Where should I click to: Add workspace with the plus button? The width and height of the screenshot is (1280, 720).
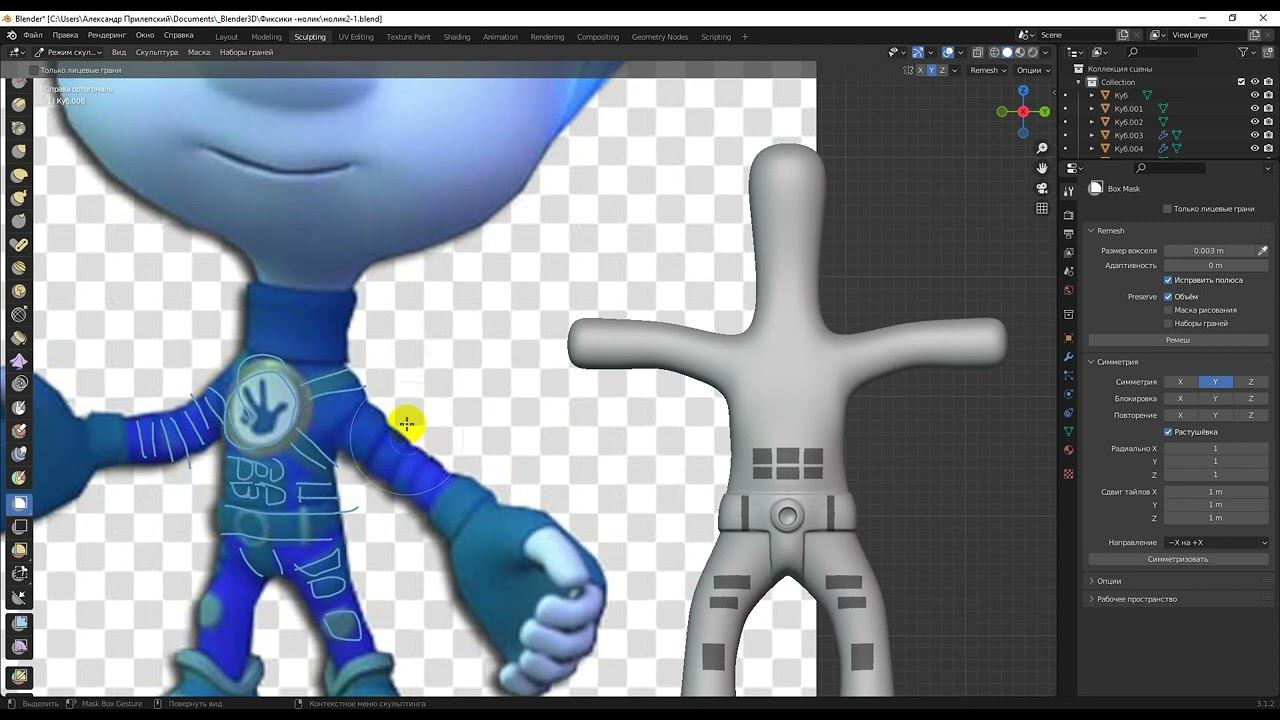coord(745,37)
